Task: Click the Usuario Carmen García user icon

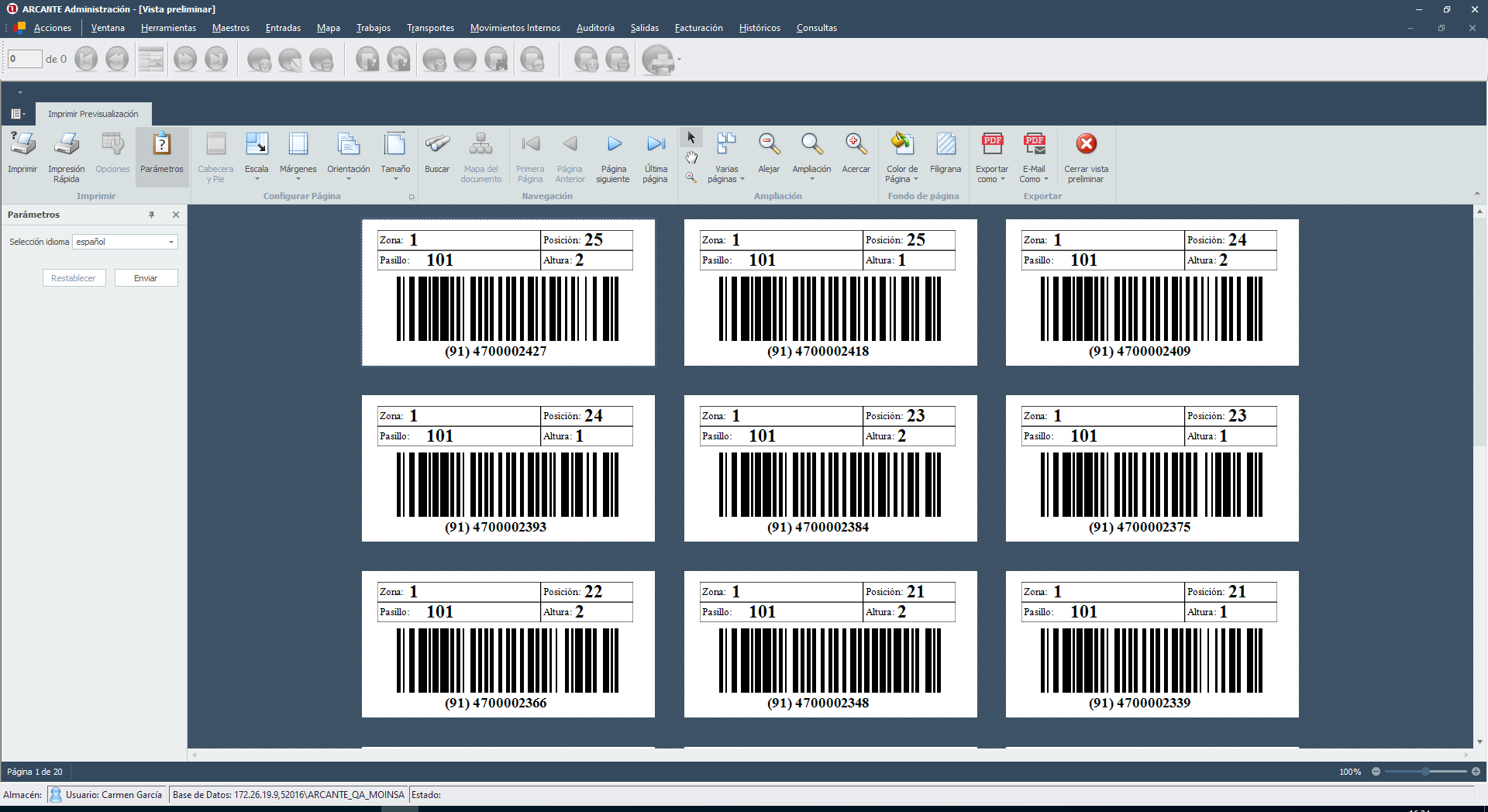Action: pyautogui.click(x=56, y=795)
